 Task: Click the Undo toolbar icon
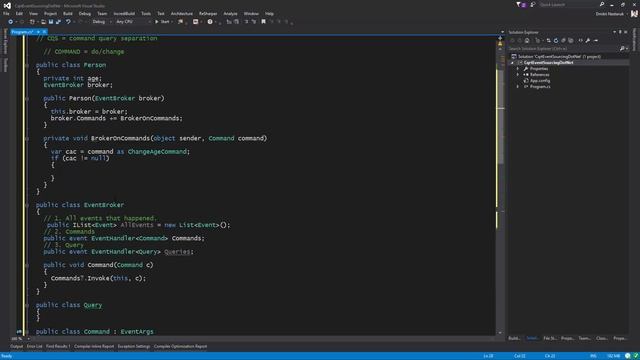(x=68, y=22)
